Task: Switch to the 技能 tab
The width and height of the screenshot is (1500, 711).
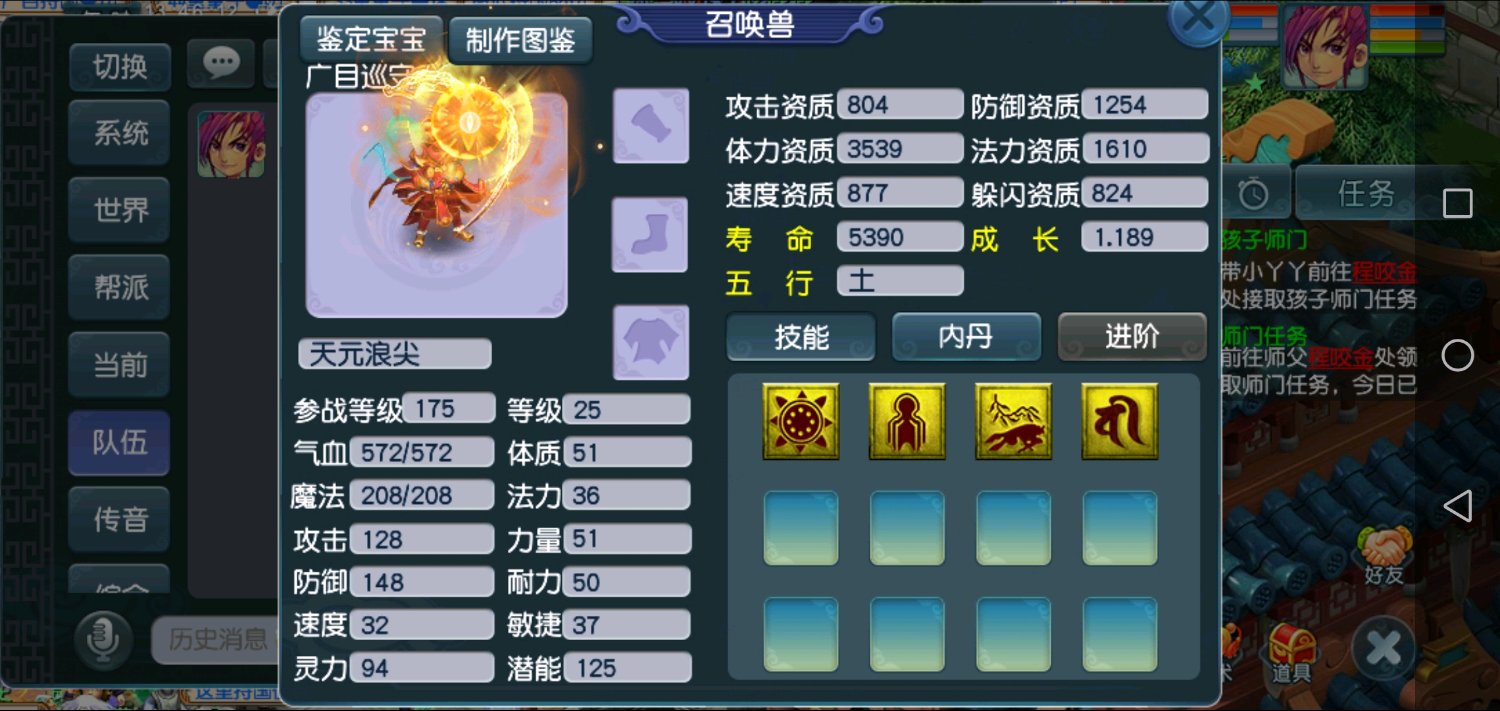Action: pos(801,337)
